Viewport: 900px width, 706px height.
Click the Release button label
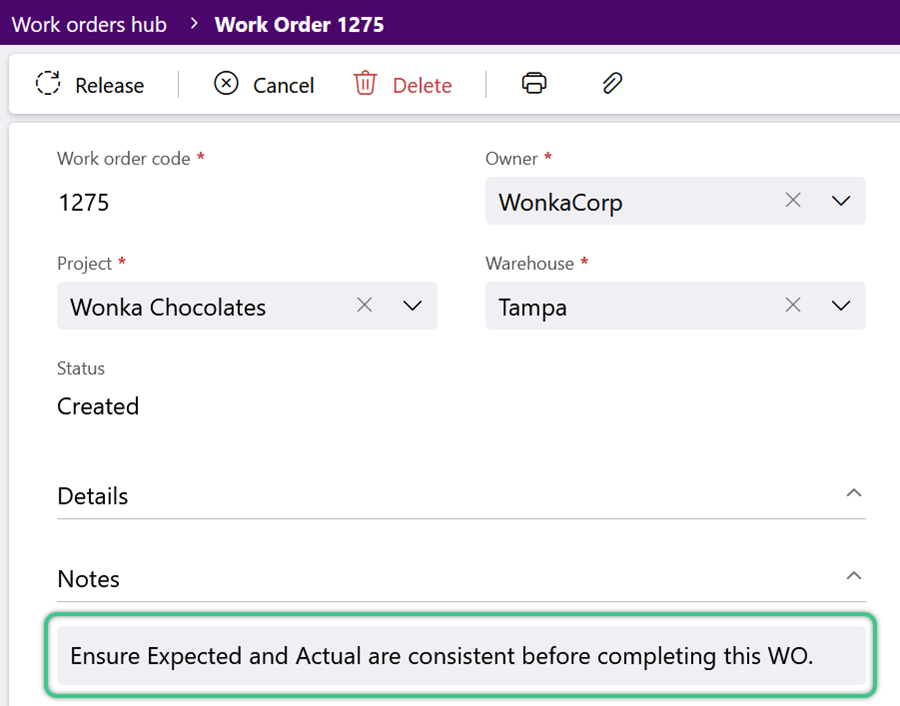pyautogui.click(x=110, y=86)
